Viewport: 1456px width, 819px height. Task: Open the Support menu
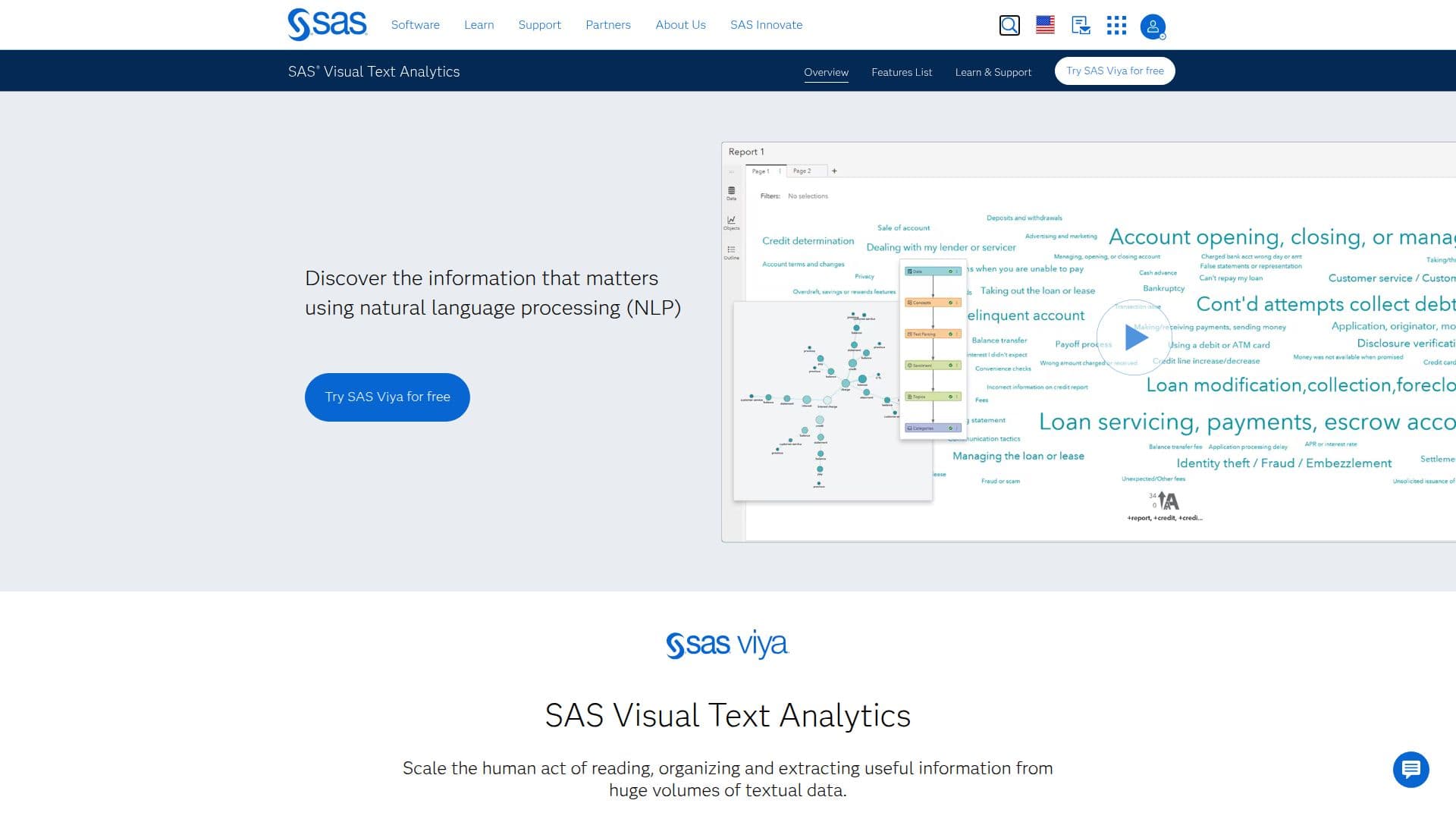539,25
